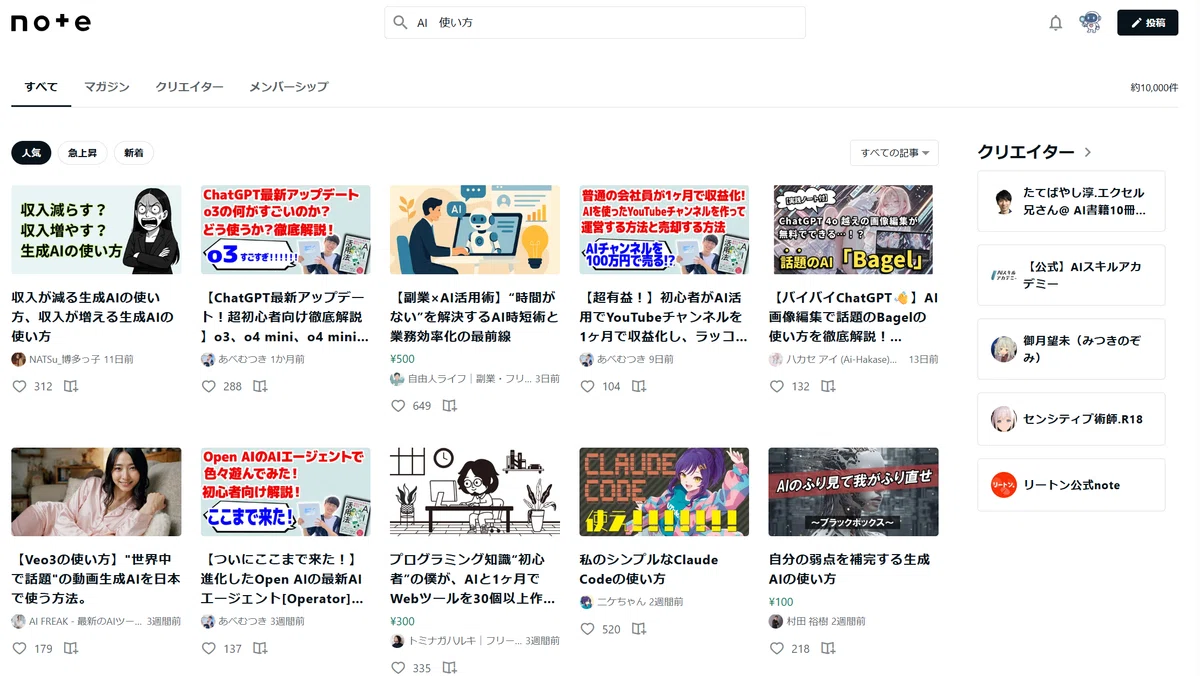The height and width of the screenshot is (676, 1200).
Task: Open creator card たてばやし淳
Action: 1071,202
